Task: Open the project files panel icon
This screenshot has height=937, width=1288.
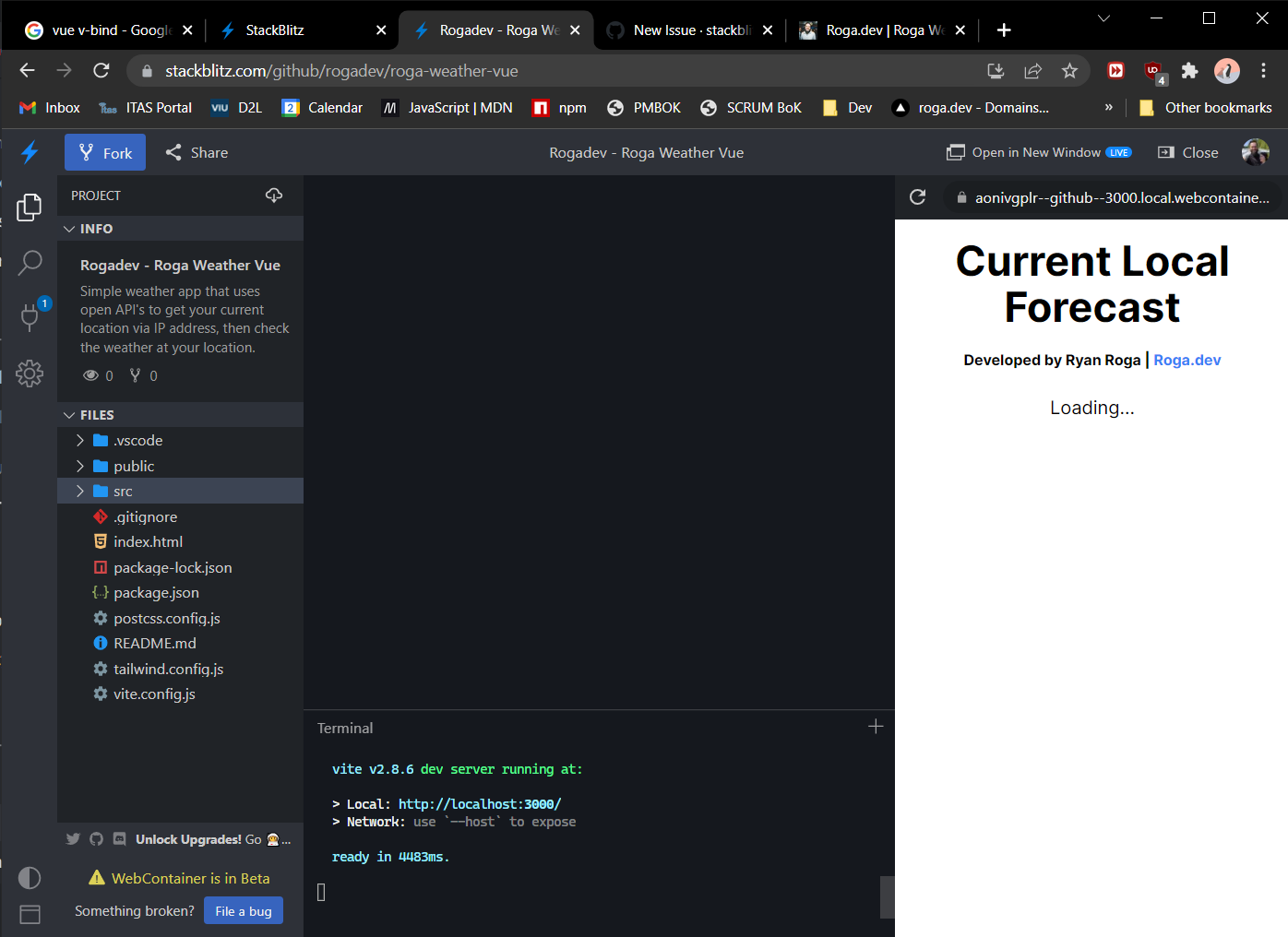Action: point(29,208)
